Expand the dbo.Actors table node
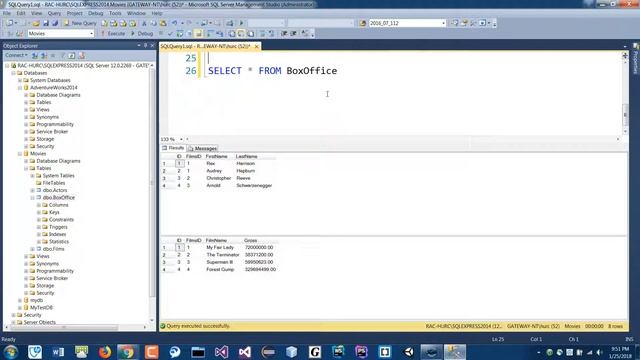The image size is (640, 360). (x=33, y=190)
